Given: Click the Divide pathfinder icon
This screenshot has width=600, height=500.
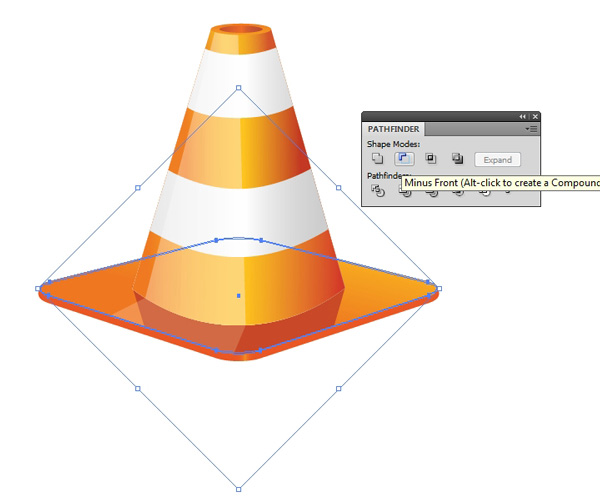Looking at the screenshot, I should pos(378,190).
